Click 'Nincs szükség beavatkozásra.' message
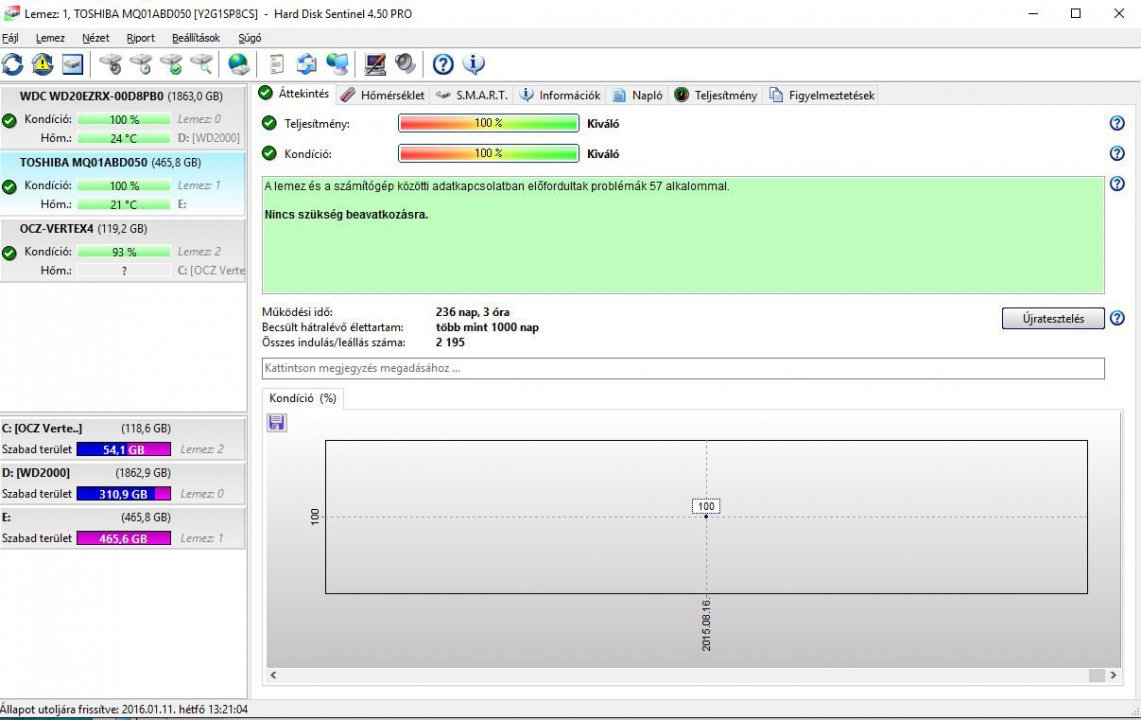 (346, 215)
